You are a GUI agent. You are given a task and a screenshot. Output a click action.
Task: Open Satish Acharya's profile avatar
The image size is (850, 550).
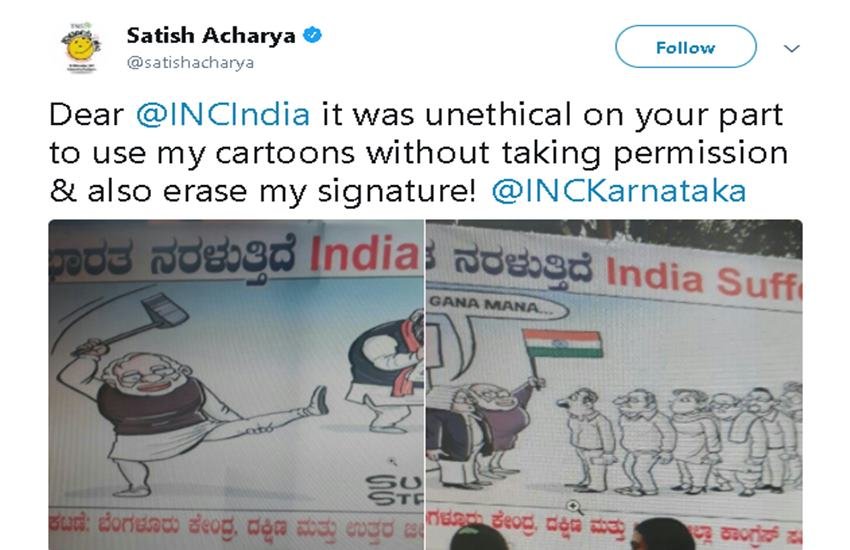click(x=81, y=48)
